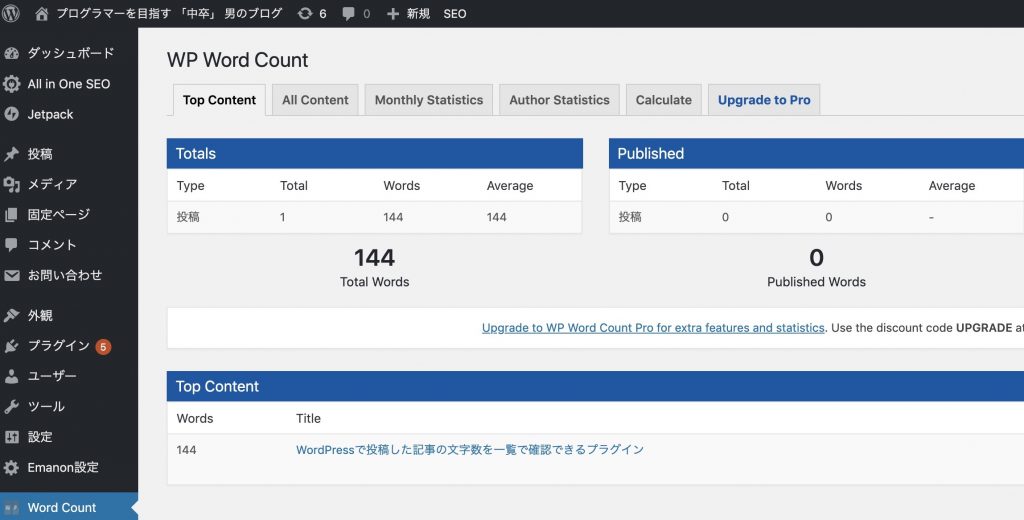1024x520 pixels.
Task: Switch to the All Content tab
Action: pyautogui.click(x=315, y=100)
